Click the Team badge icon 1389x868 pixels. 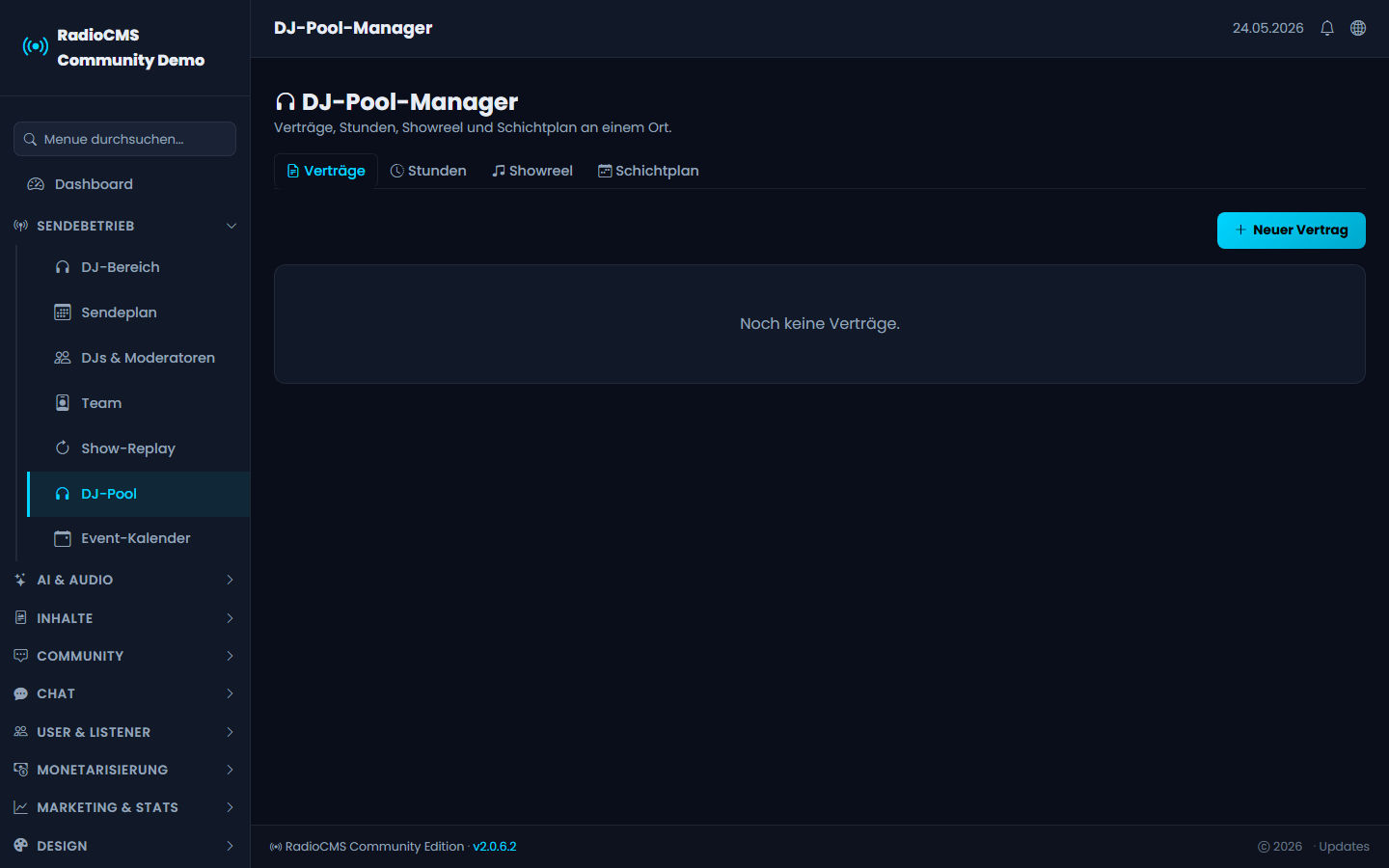(63, 403)
